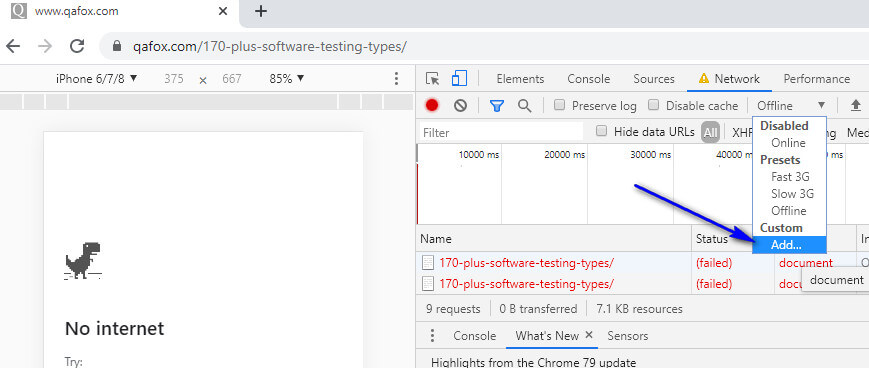Click the browser forward arrow
This screenshot has width=869, height=368.
[45, 46]
